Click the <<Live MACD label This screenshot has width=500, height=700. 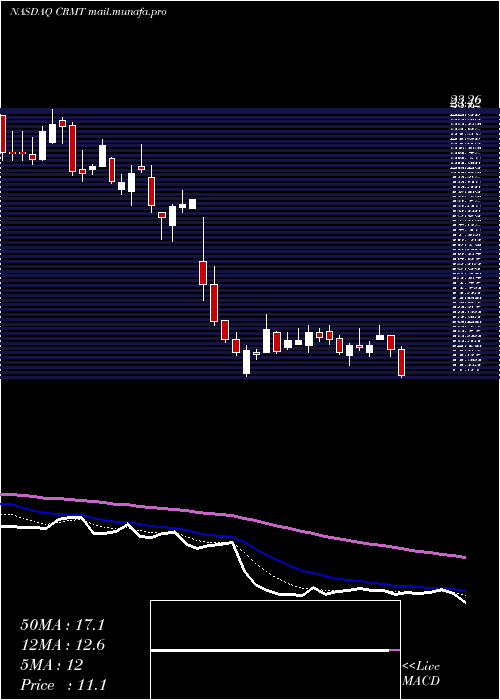(421, 674)
